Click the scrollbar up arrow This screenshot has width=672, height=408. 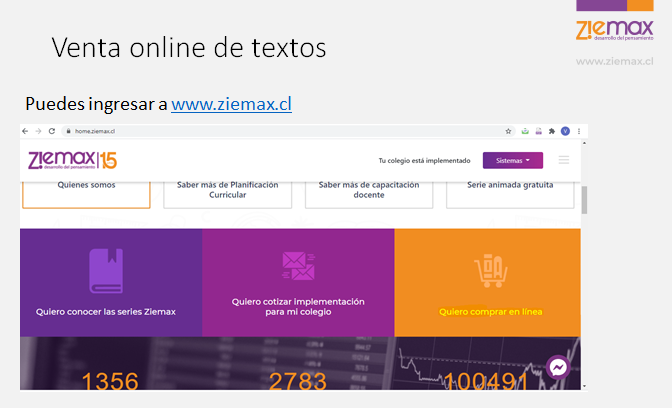point(584,143)
